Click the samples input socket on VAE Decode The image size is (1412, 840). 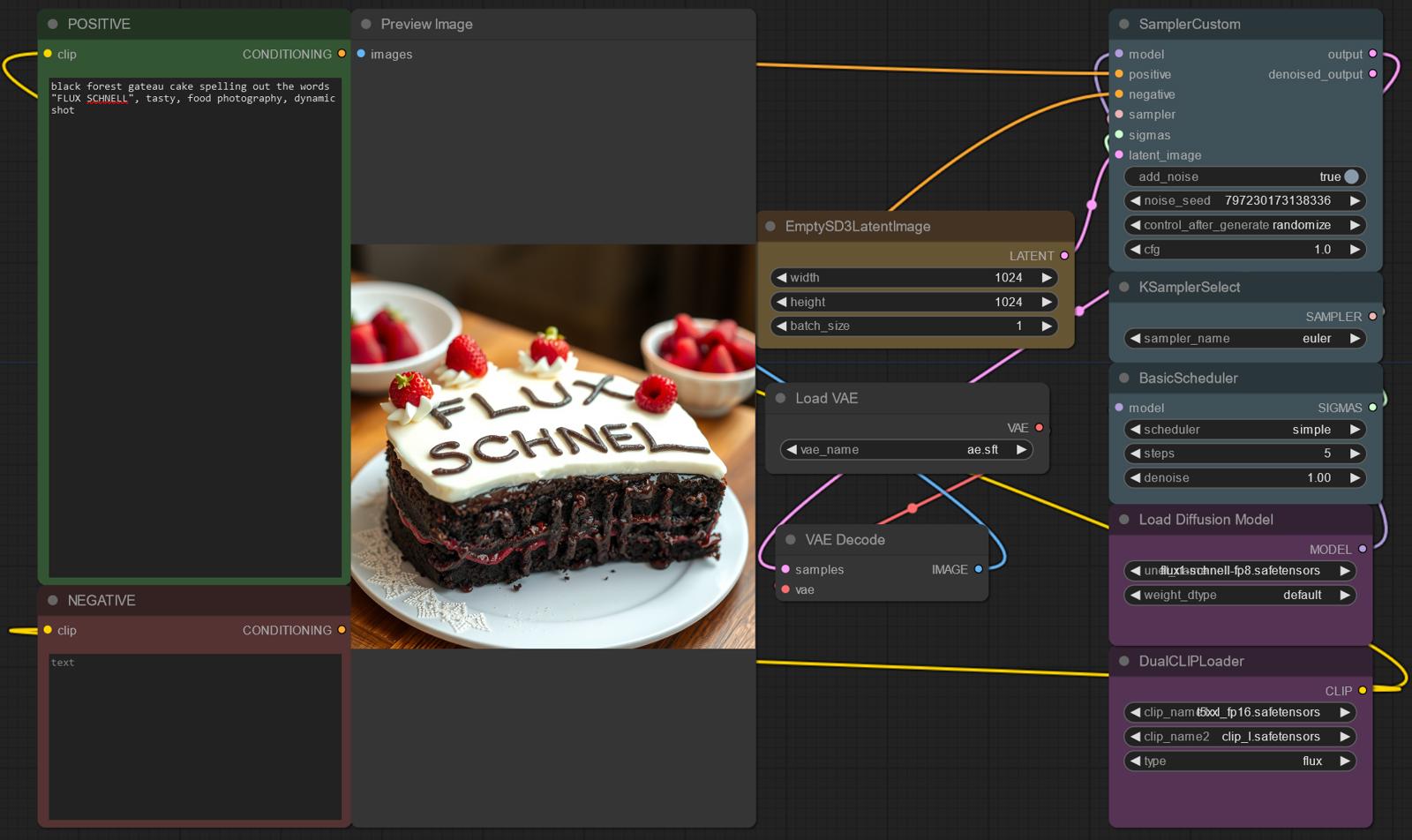(785, 569)
